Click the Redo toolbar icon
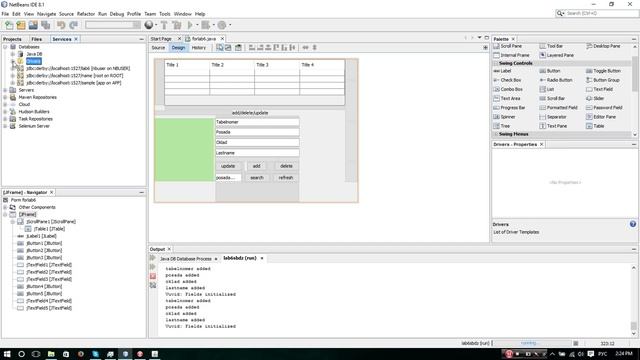The image size is (640, 360). (x=73, y=25)
